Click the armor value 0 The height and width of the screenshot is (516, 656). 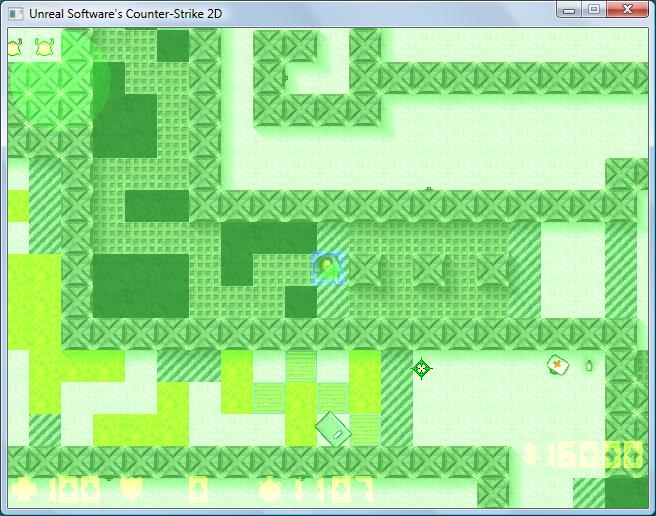click(198, 490)
